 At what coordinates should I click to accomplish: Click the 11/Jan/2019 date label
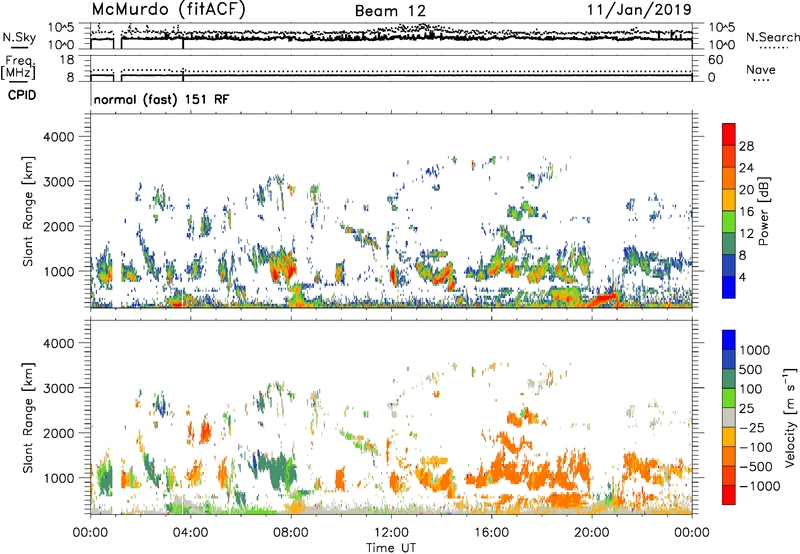pyautogui.click(x=639, y=10)
